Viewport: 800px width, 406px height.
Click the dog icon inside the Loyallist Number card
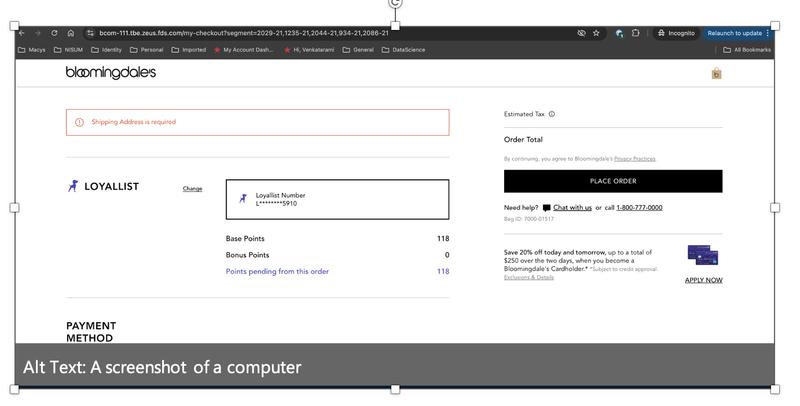pos(243,198)
